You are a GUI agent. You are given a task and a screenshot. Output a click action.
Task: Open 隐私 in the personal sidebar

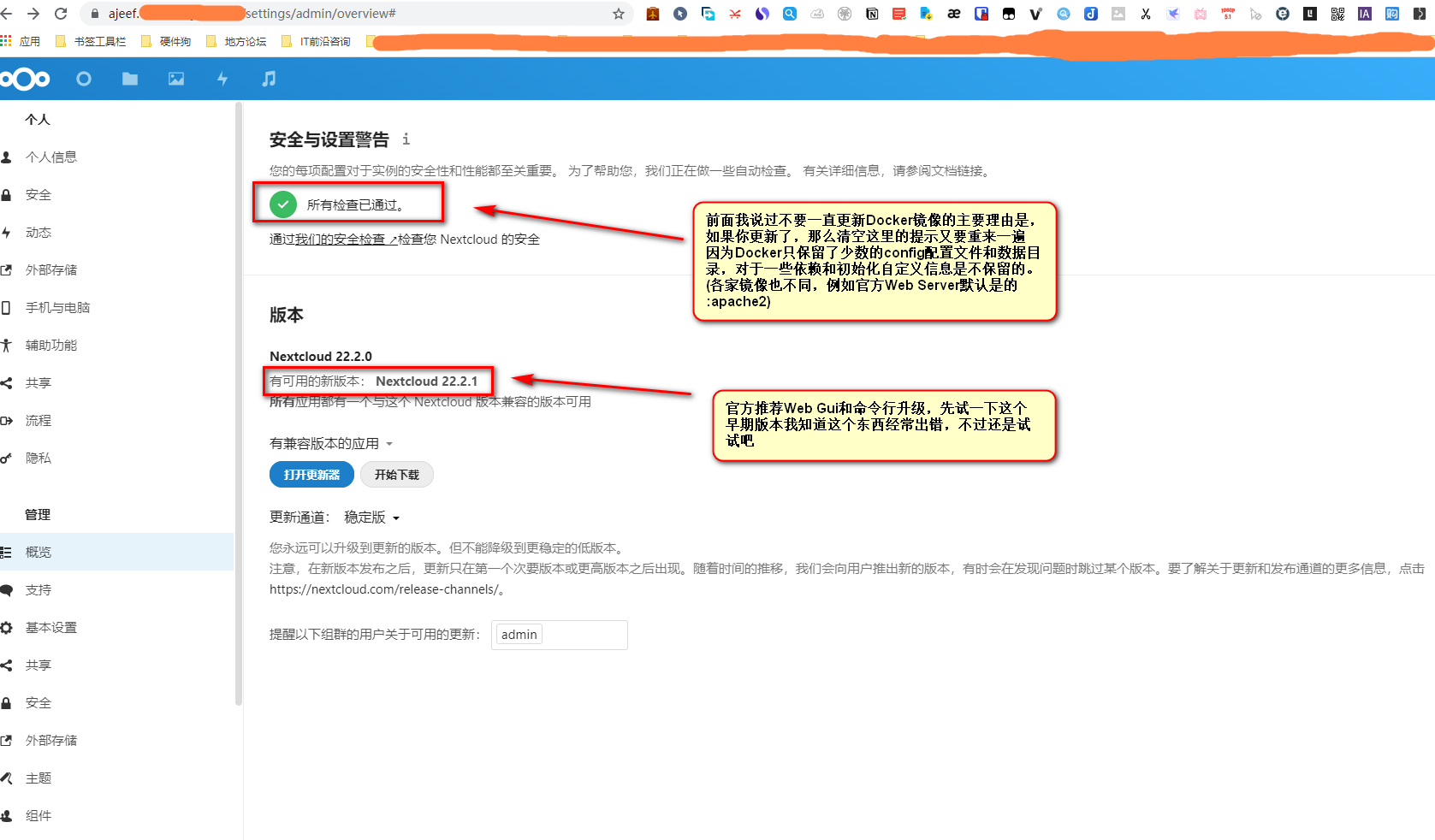116,458
